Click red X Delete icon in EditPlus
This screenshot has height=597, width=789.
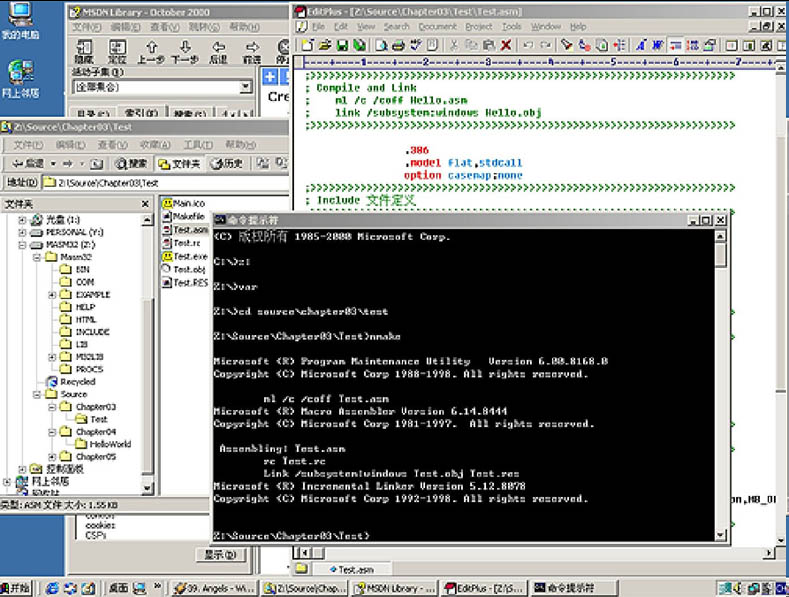click(506, 45)
